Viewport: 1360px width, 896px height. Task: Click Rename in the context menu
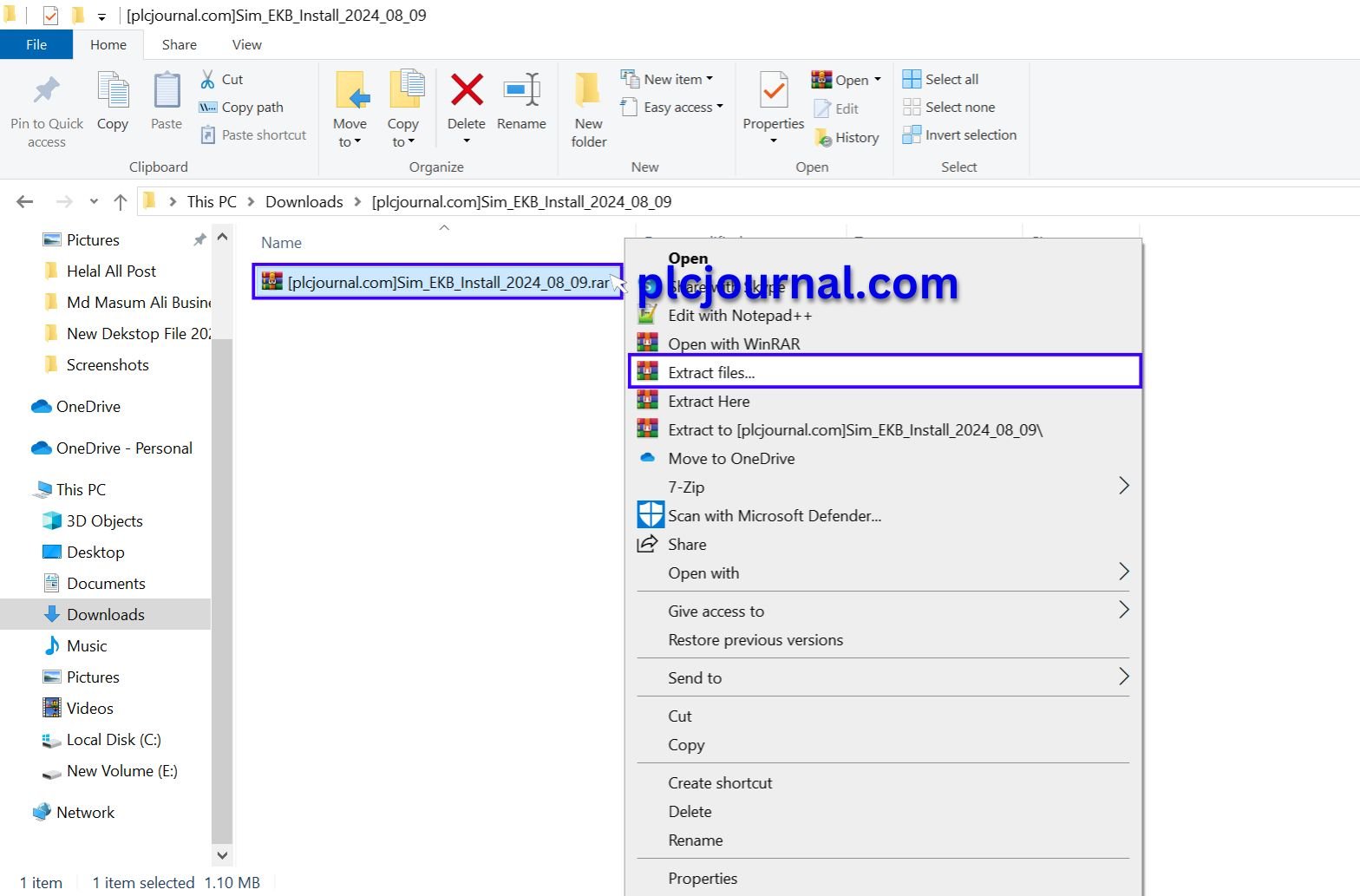[x=884, y=840]
